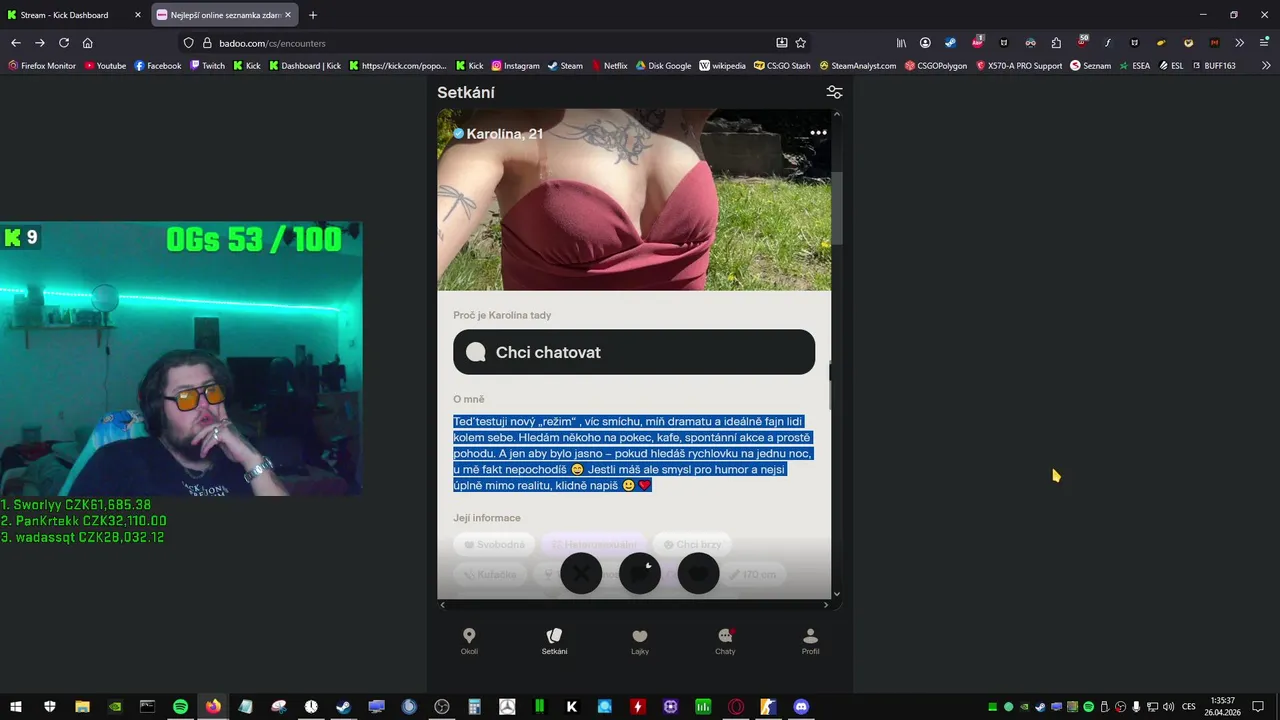Open the Okolí nearby tab
Viewport: 1280px width, 720px height.
[x=469, y=641]
